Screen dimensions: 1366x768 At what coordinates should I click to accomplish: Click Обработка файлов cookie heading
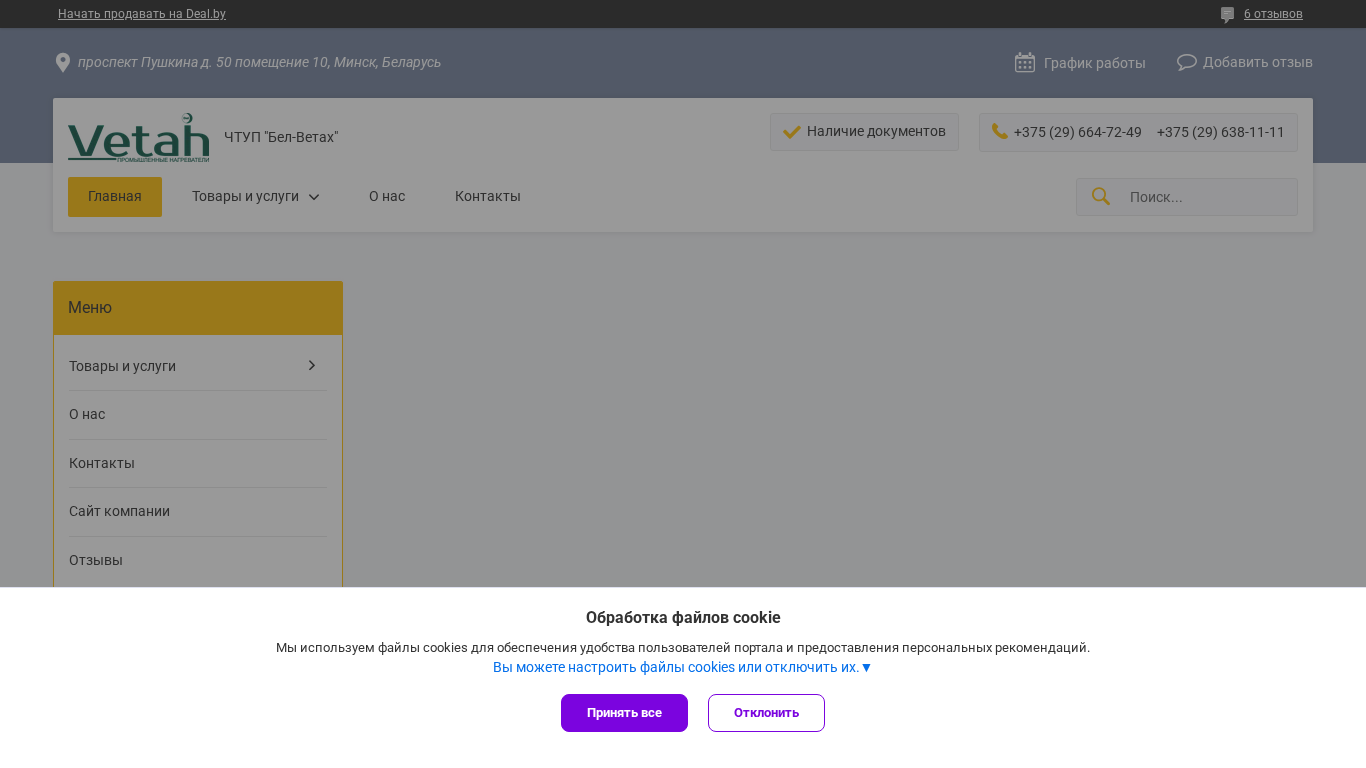point(683,618)
